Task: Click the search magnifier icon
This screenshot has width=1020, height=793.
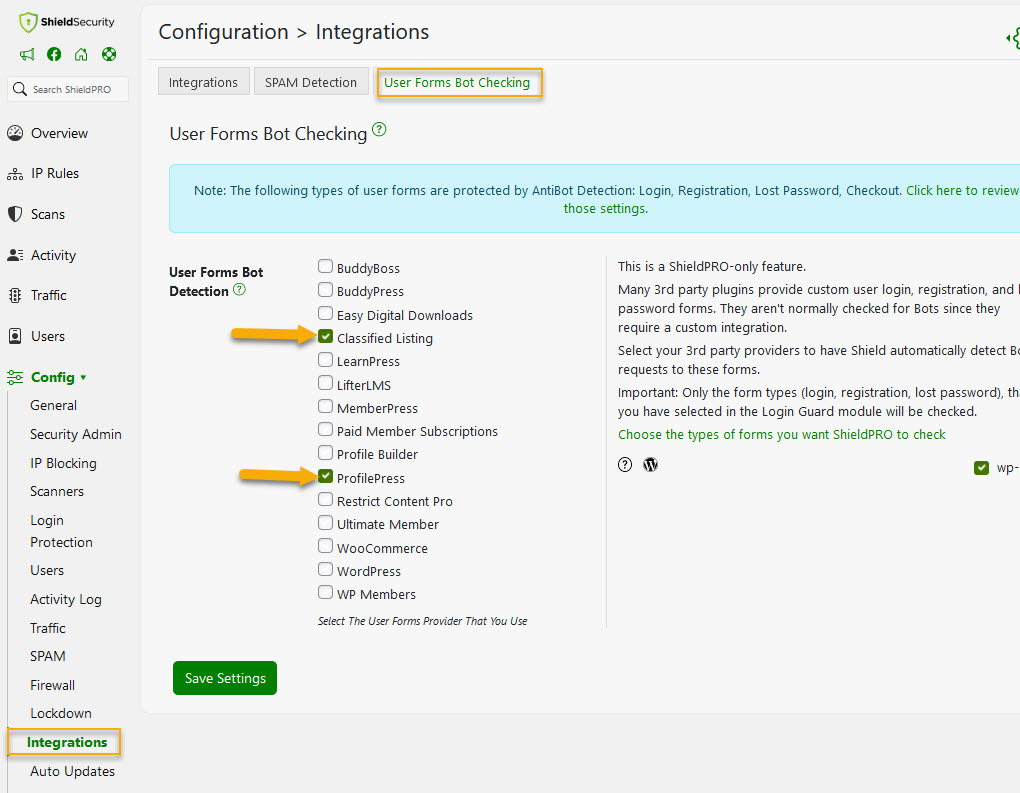Action: click(20, 88)
